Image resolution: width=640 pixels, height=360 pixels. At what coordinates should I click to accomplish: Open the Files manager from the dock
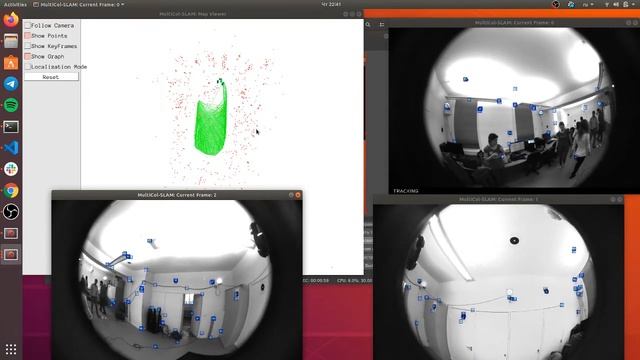(x=11, y=41)
